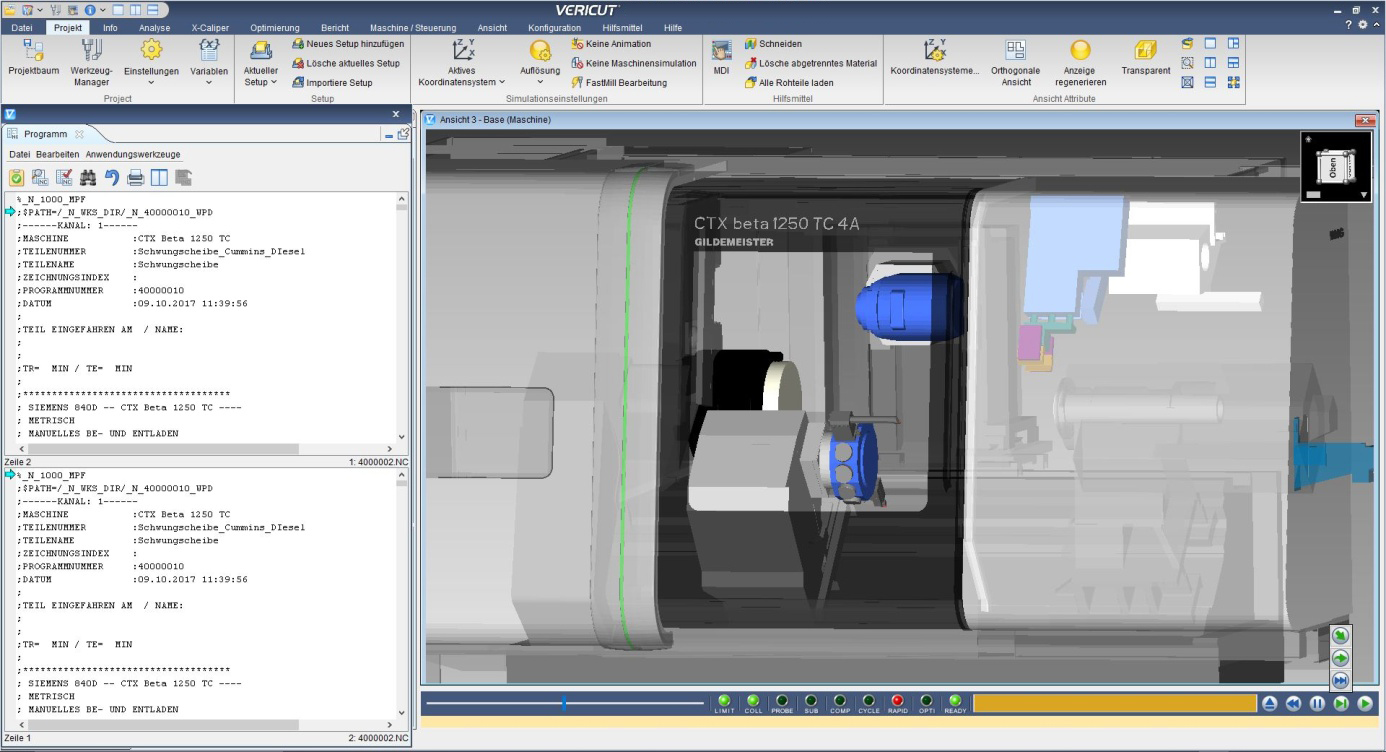The height and width of the screenshot is (752, 1386).
Task: Click the binoculars search icon
Action: click(88, 178)
